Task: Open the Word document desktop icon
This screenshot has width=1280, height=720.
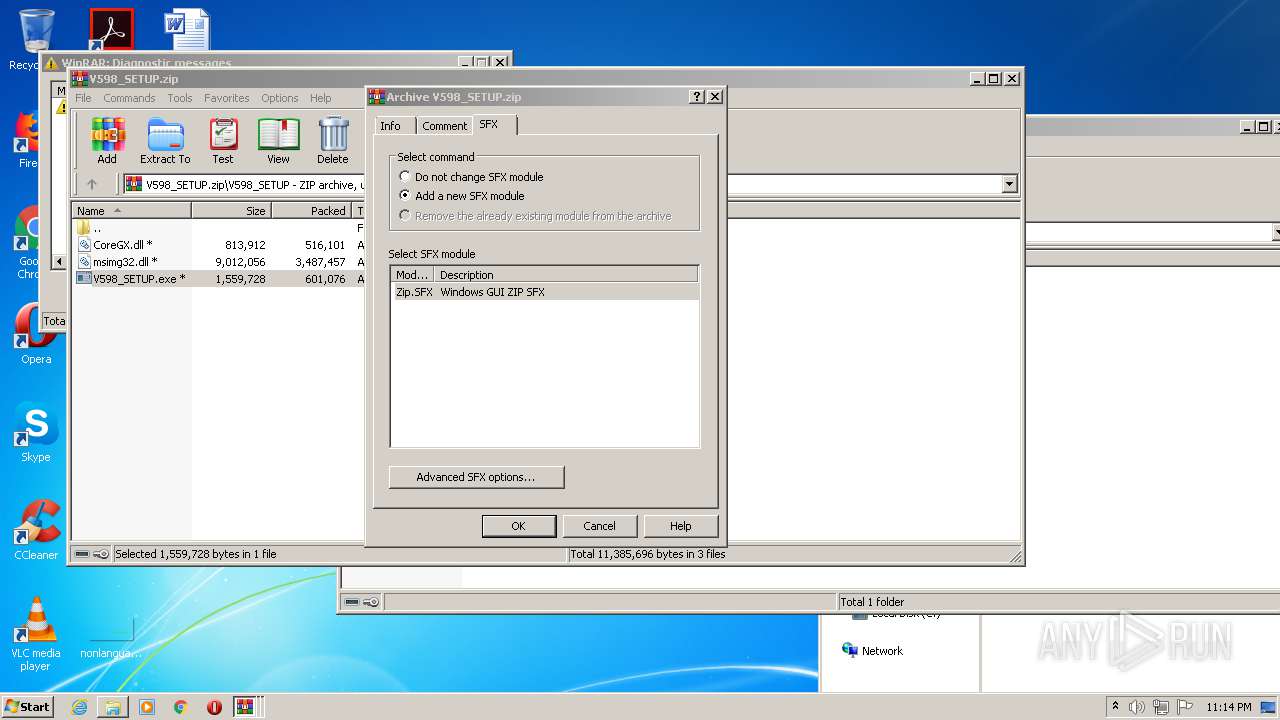Action: pyautogui.click(x=187, y=30)
